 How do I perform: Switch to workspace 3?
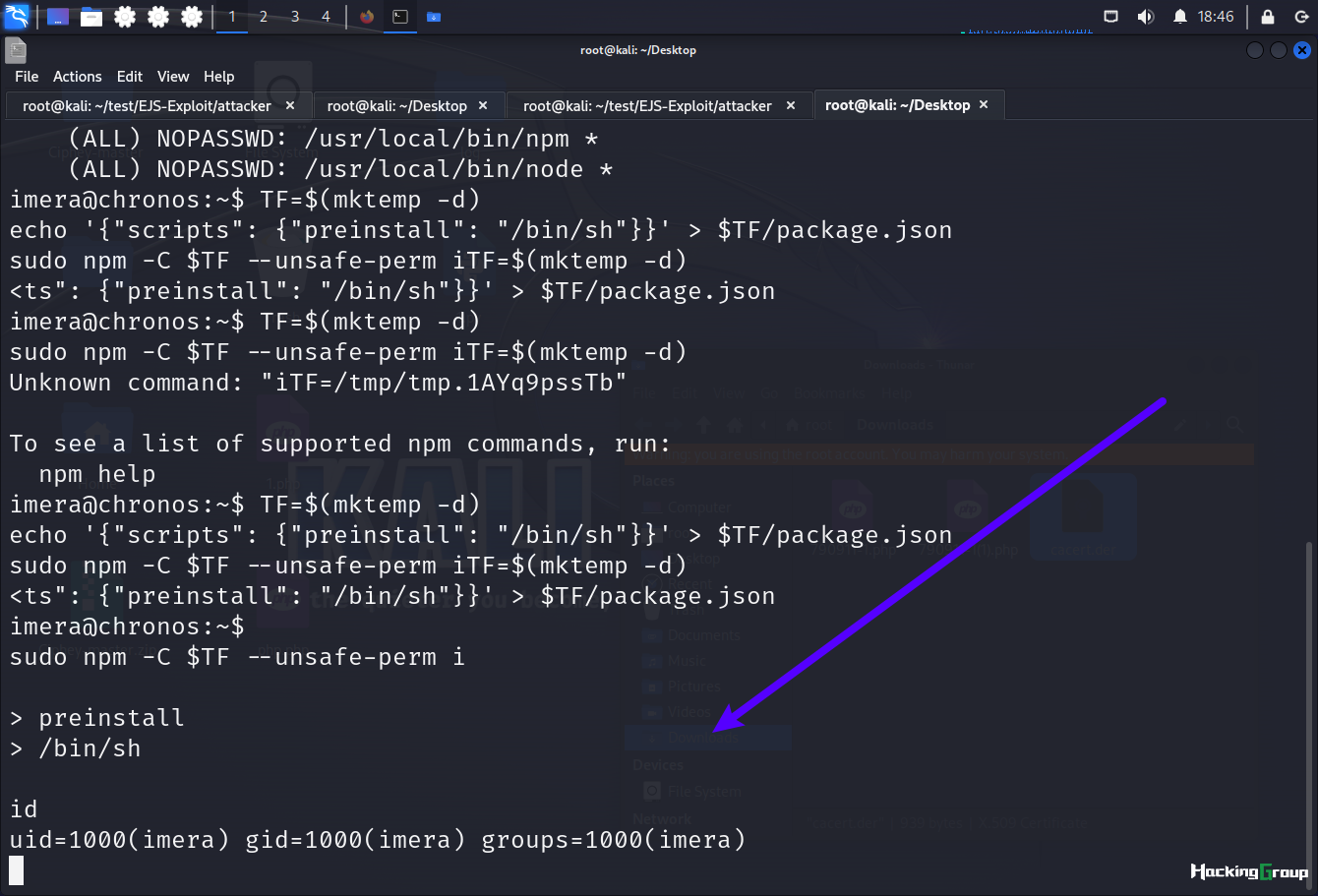(x=295, y=17)
